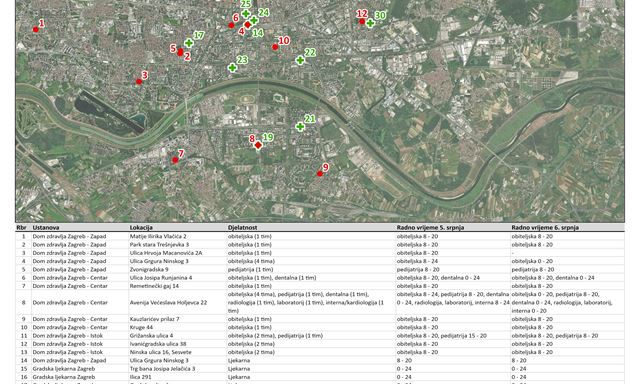
Task: Select green cross marker 22
Action: point(300,60)
